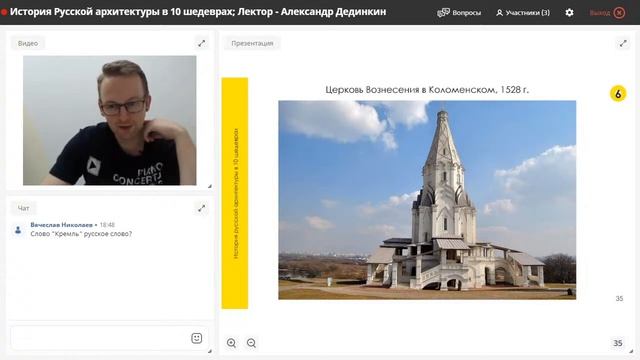This screenshot has width=640, height=360.
Task: Click the message timestamp 18:48
Action: click(x=107, y=225)
